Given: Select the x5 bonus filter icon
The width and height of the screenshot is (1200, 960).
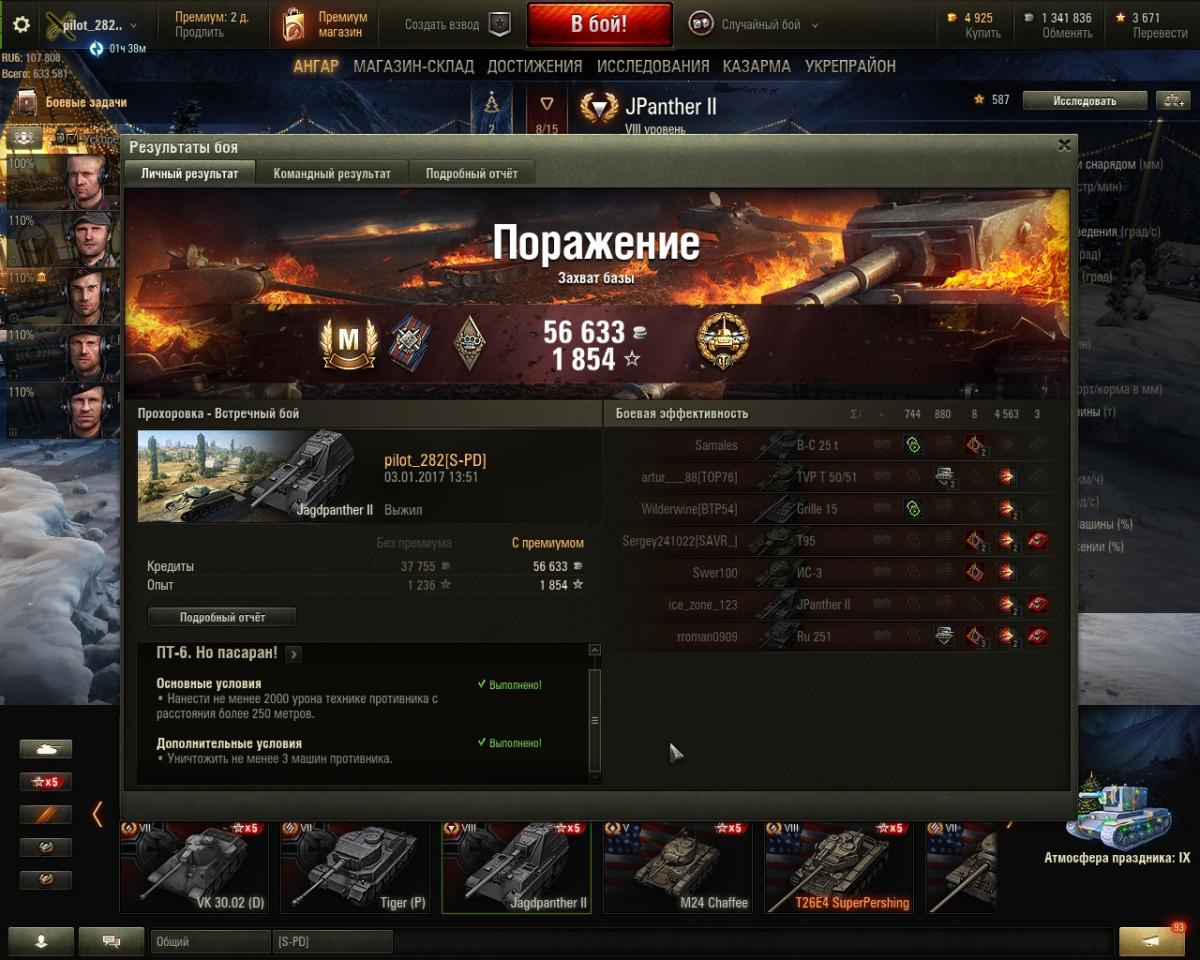Looking at the screenshot, I should (x=46, y=782).
